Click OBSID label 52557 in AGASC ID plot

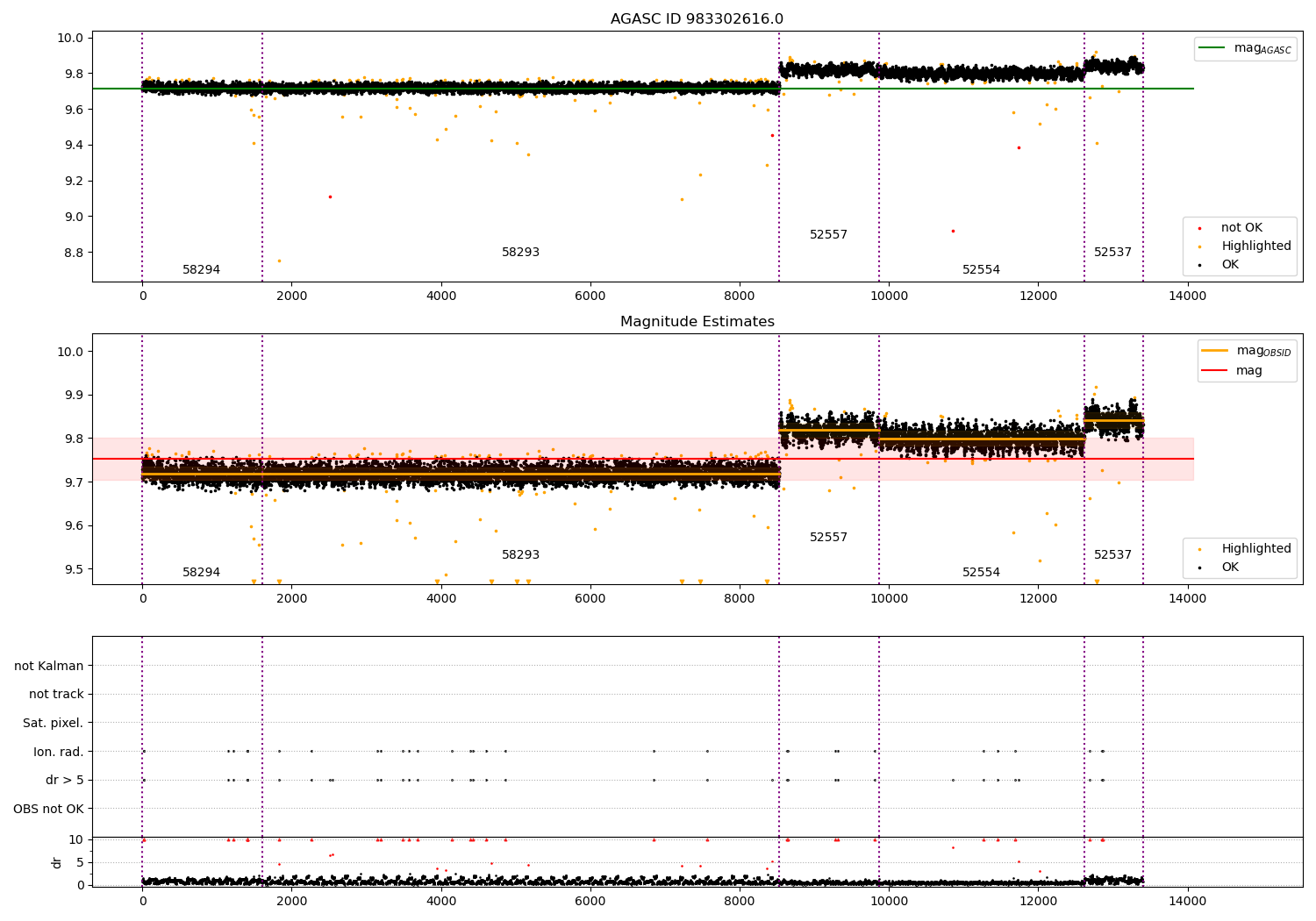828,235
